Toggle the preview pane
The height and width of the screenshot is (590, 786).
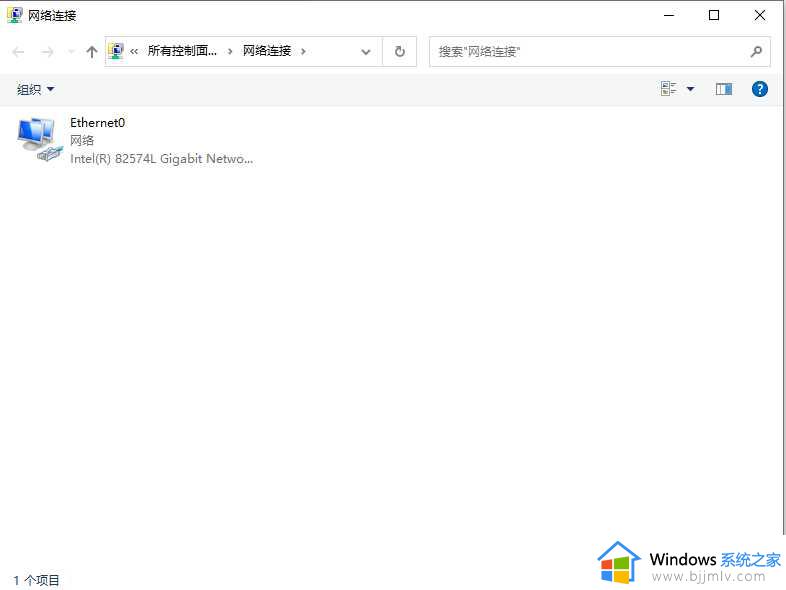(x=724, y=89)
